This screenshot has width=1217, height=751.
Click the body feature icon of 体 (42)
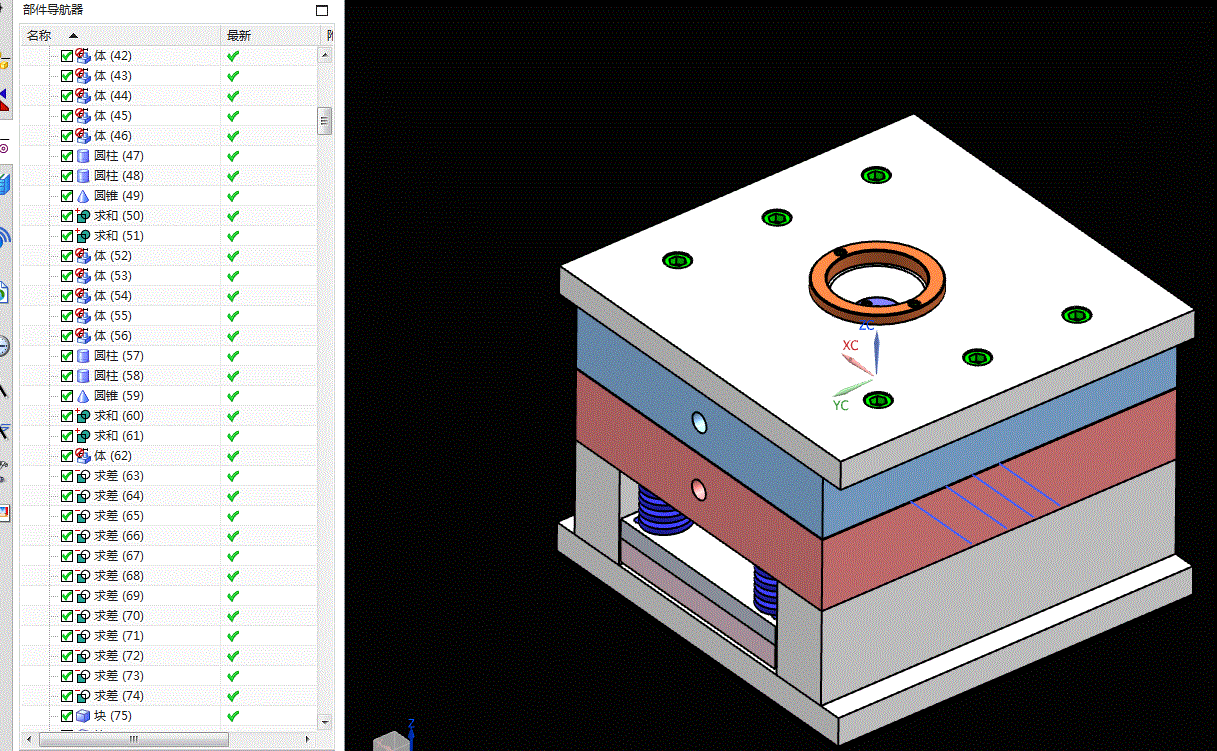pos(83,56)
